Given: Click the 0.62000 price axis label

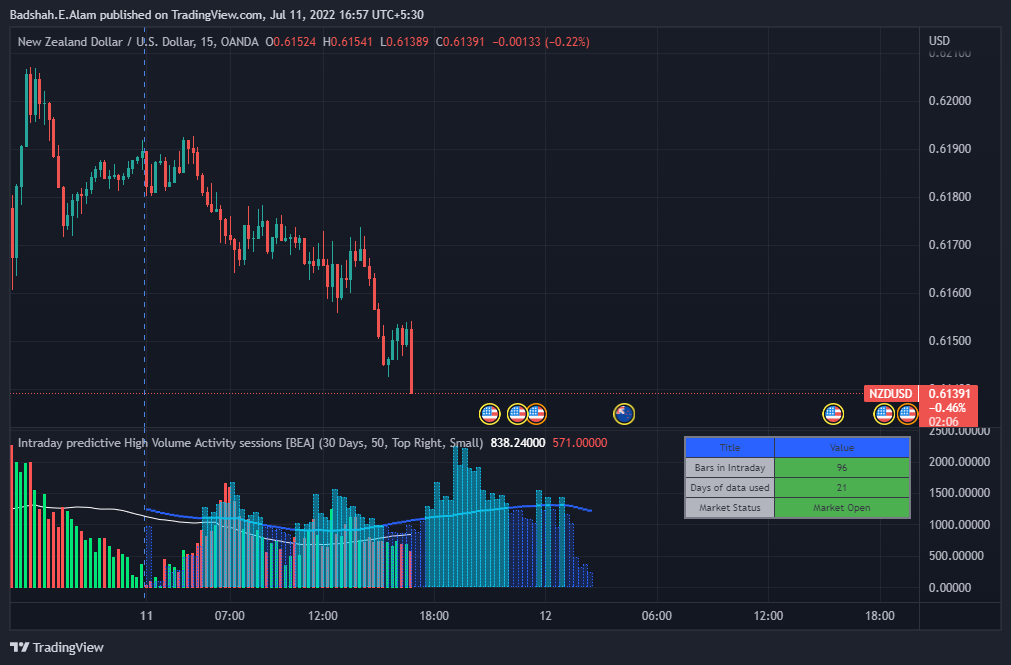Looking at the screenshot, I should coord(950,101).
